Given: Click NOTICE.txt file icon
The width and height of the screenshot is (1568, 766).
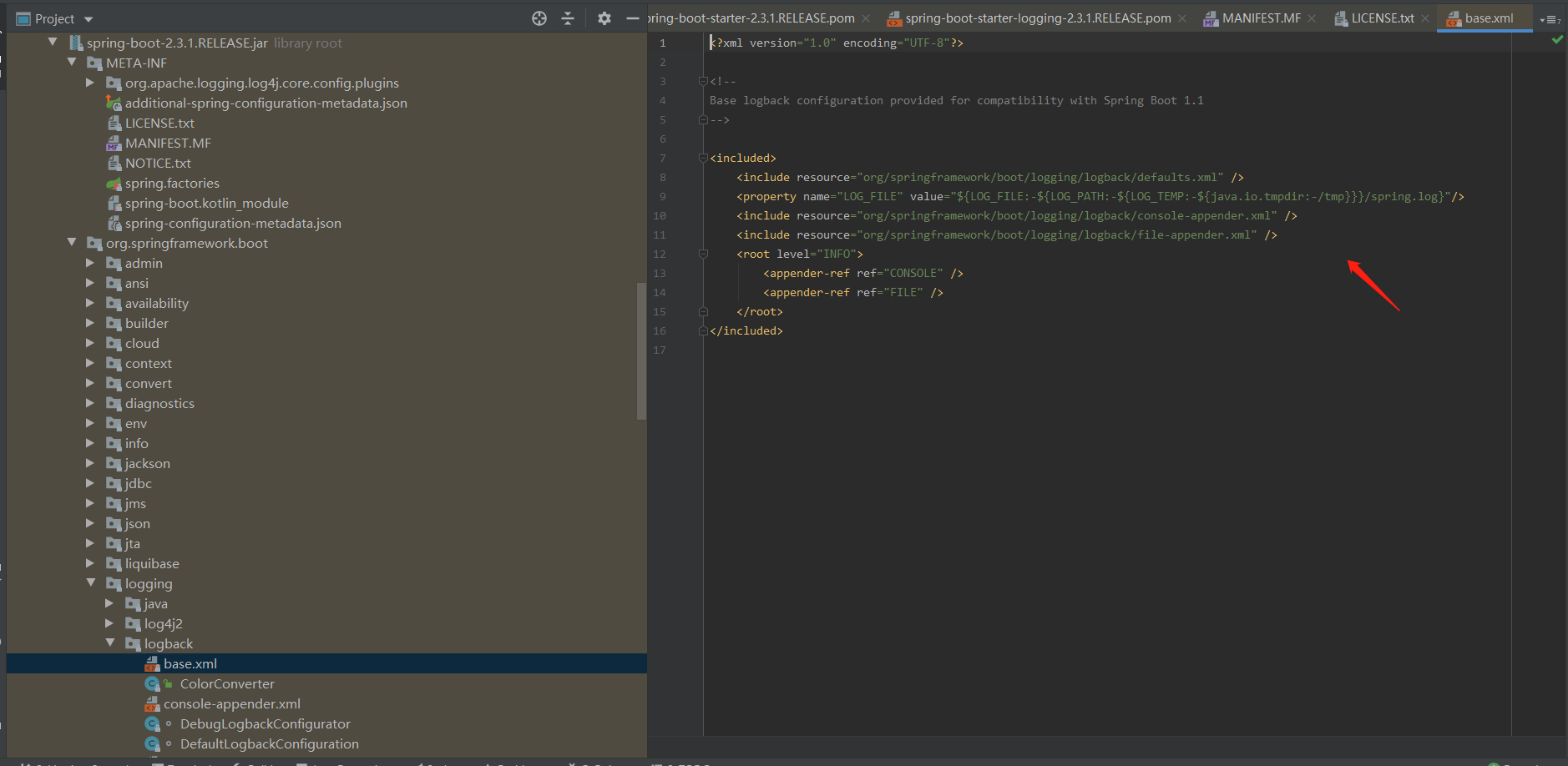Looking at the screenshot, I should point(114,163).
